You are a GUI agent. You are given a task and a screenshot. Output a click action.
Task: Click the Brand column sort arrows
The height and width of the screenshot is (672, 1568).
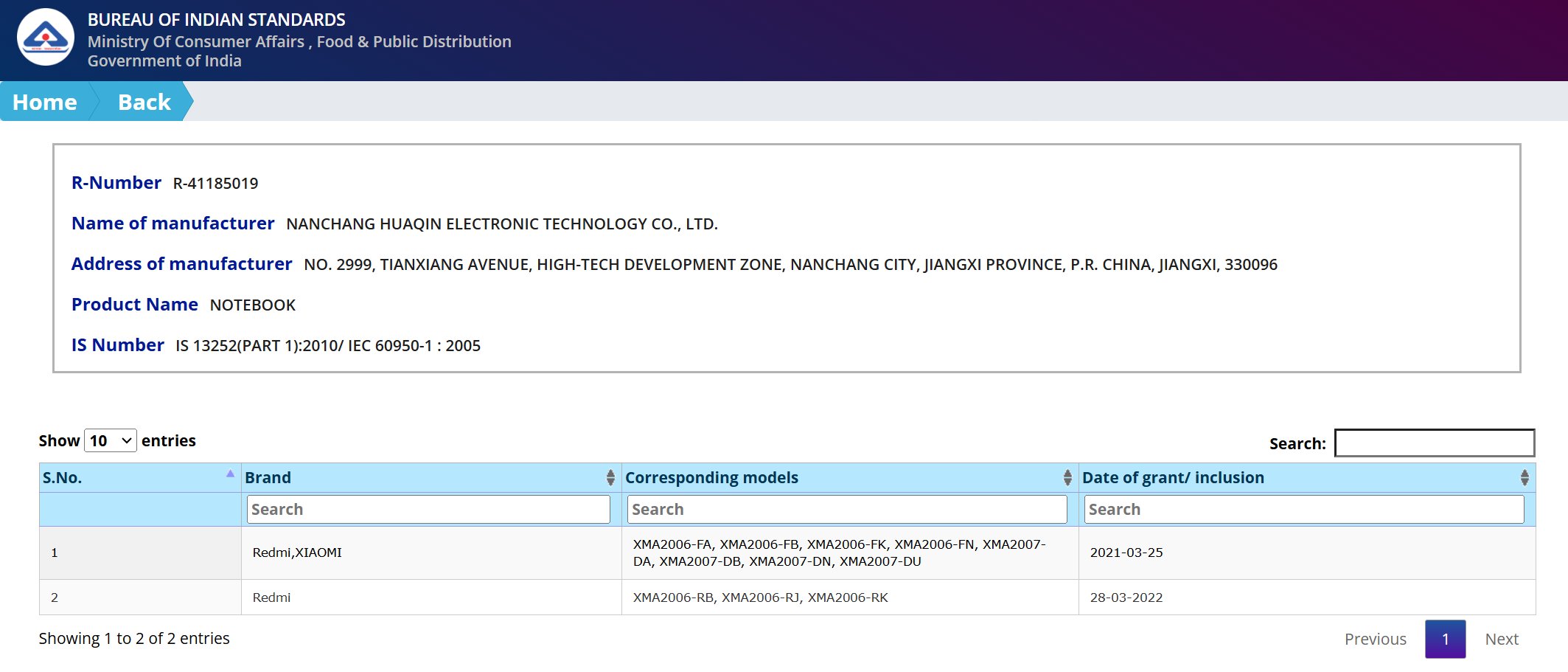(x=610, y=478)
